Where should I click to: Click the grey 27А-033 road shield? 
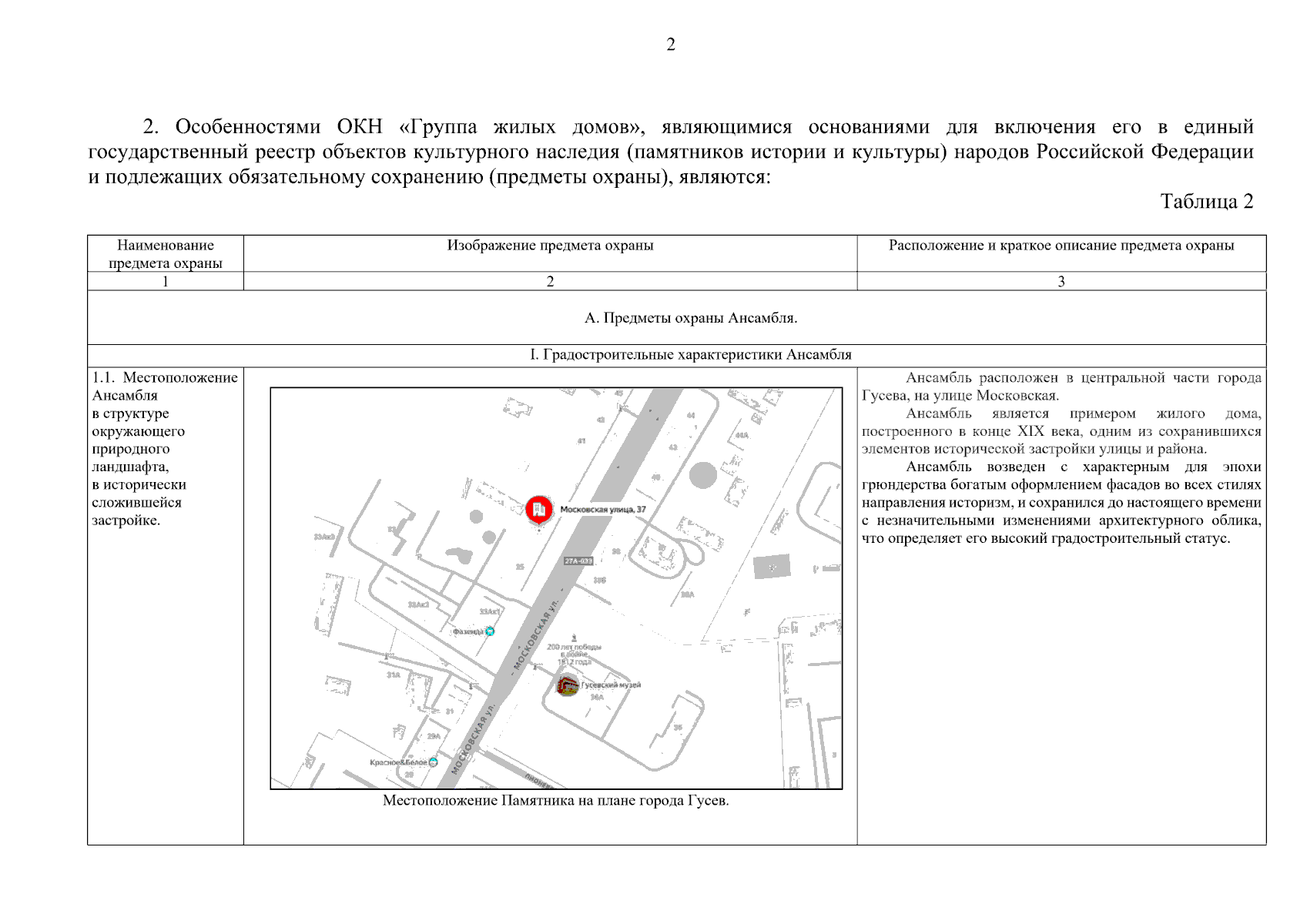(578, 561)
